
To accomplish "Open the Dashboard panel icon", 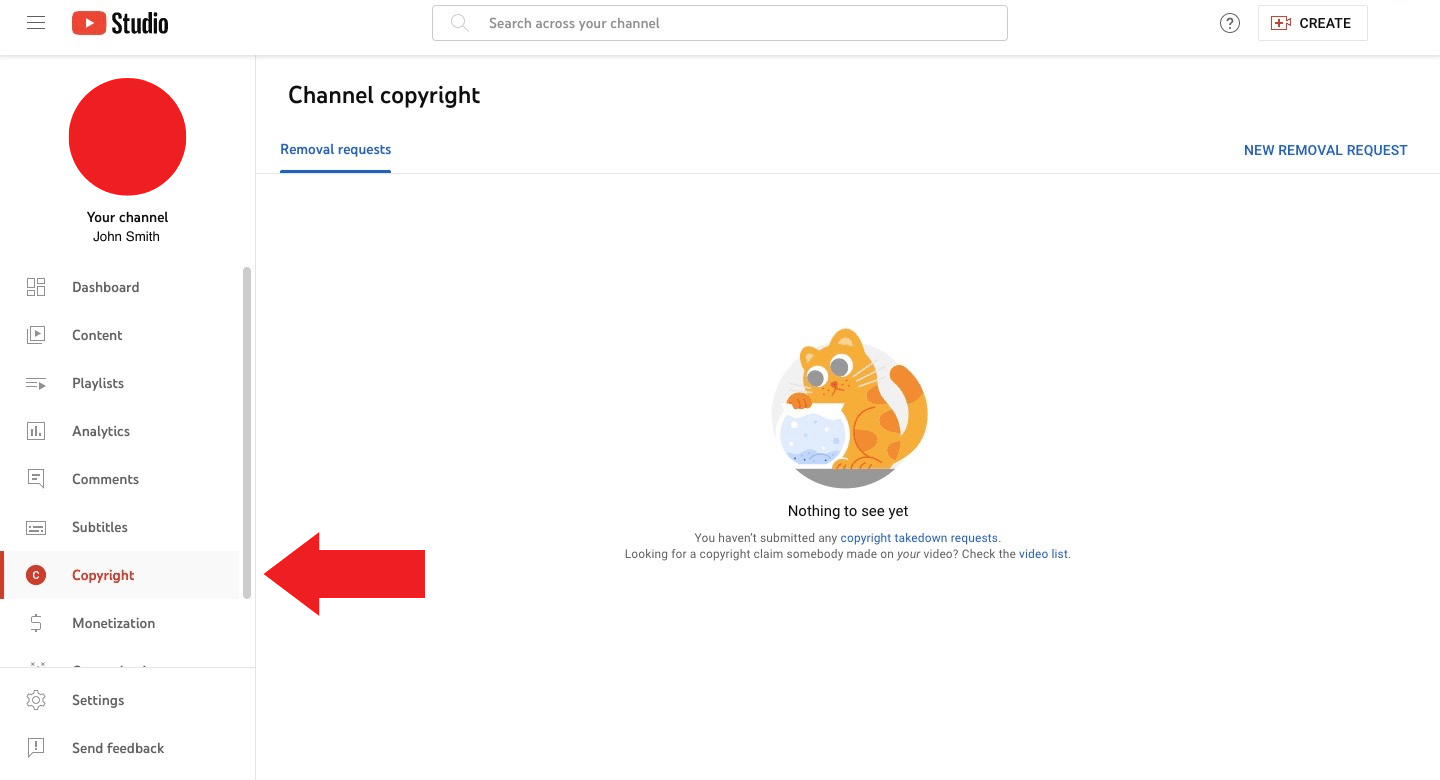I will pyautogui.click(x=35, y=287).
